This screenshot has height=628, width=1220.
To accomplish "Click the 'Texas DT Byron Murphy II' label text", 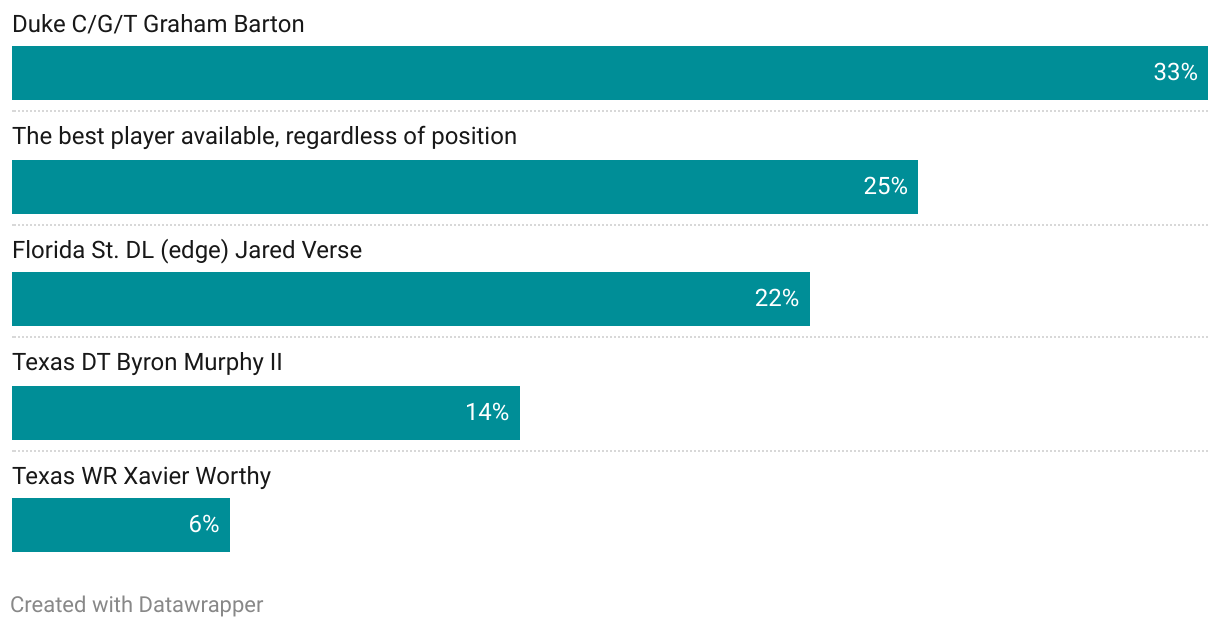I will (147, 362).
